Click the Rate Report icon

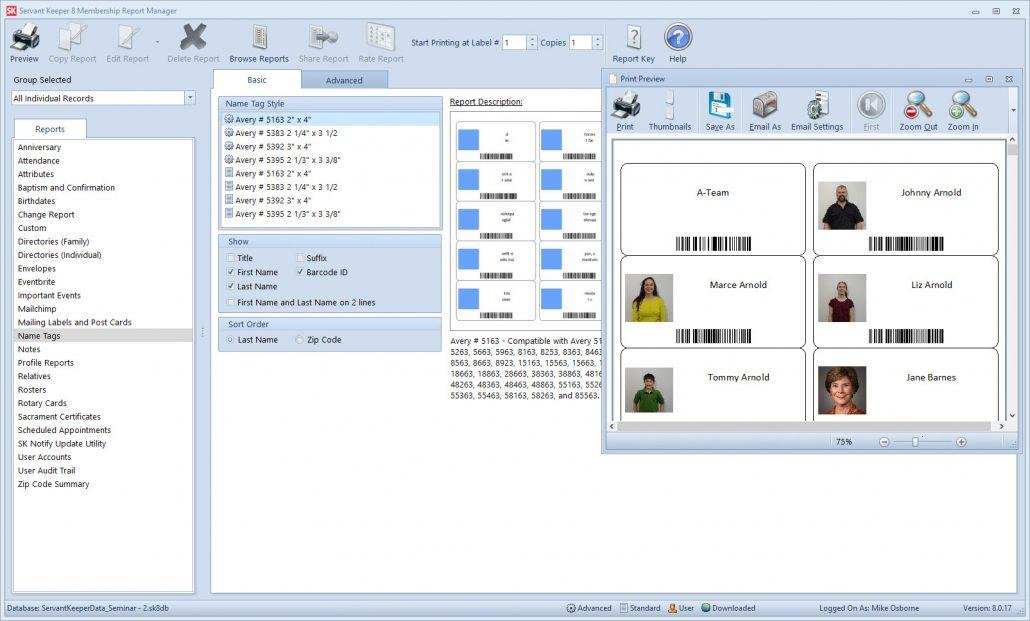tap(381, 38)
